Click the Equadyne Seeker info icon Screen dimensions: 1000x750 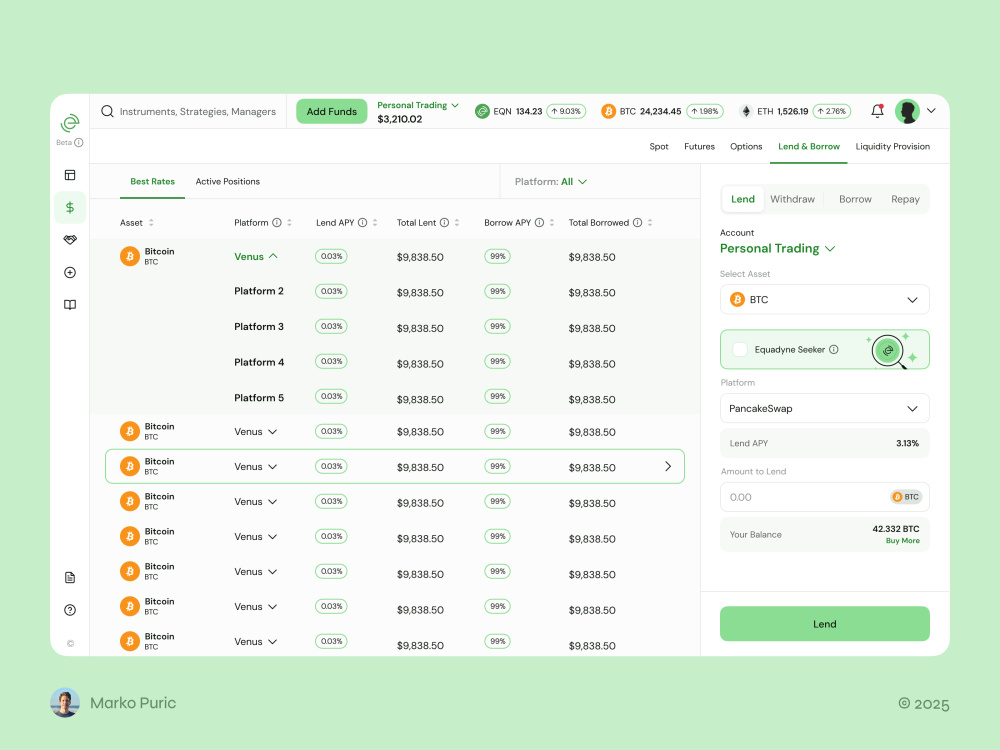(834, 349)
